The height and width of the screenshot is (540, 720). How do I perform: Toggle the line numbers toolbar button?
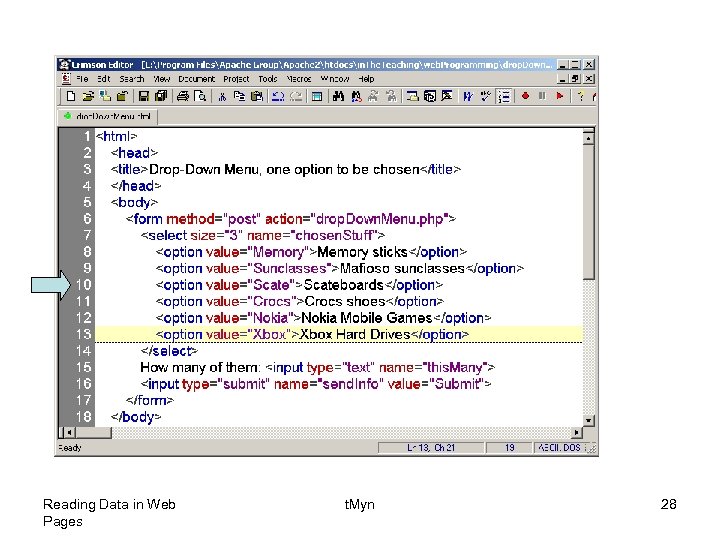click(x=504, y=96)
